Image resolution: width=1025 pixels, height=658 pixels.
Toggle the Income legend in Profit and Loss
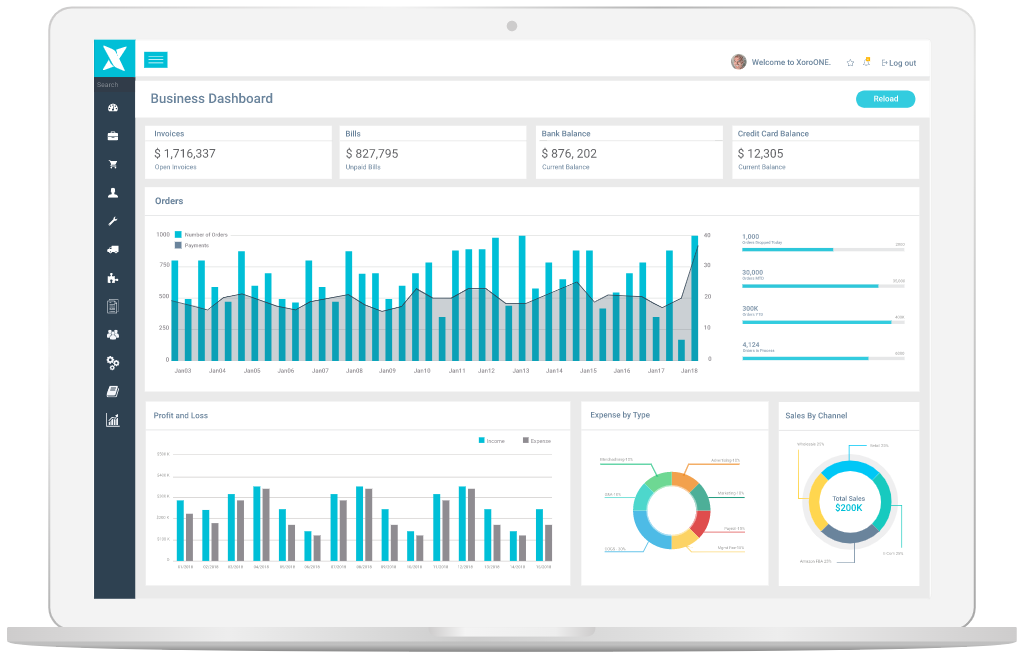(x=491, y=440)
